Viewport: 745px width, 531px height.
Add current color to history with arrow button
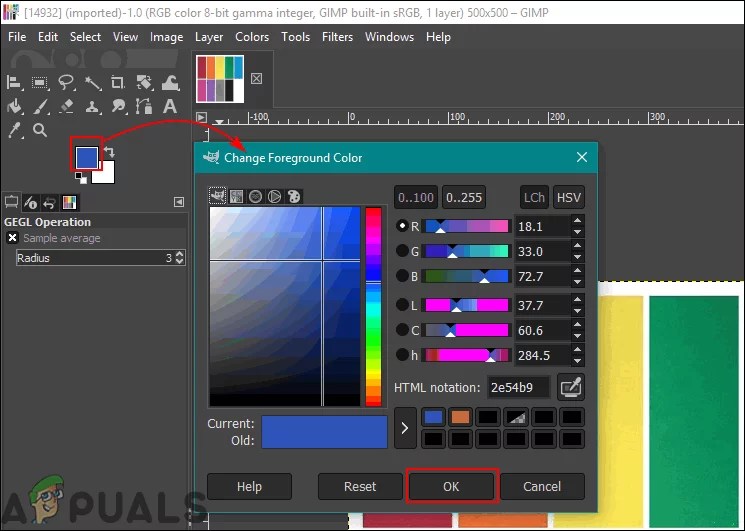(405, 428)
